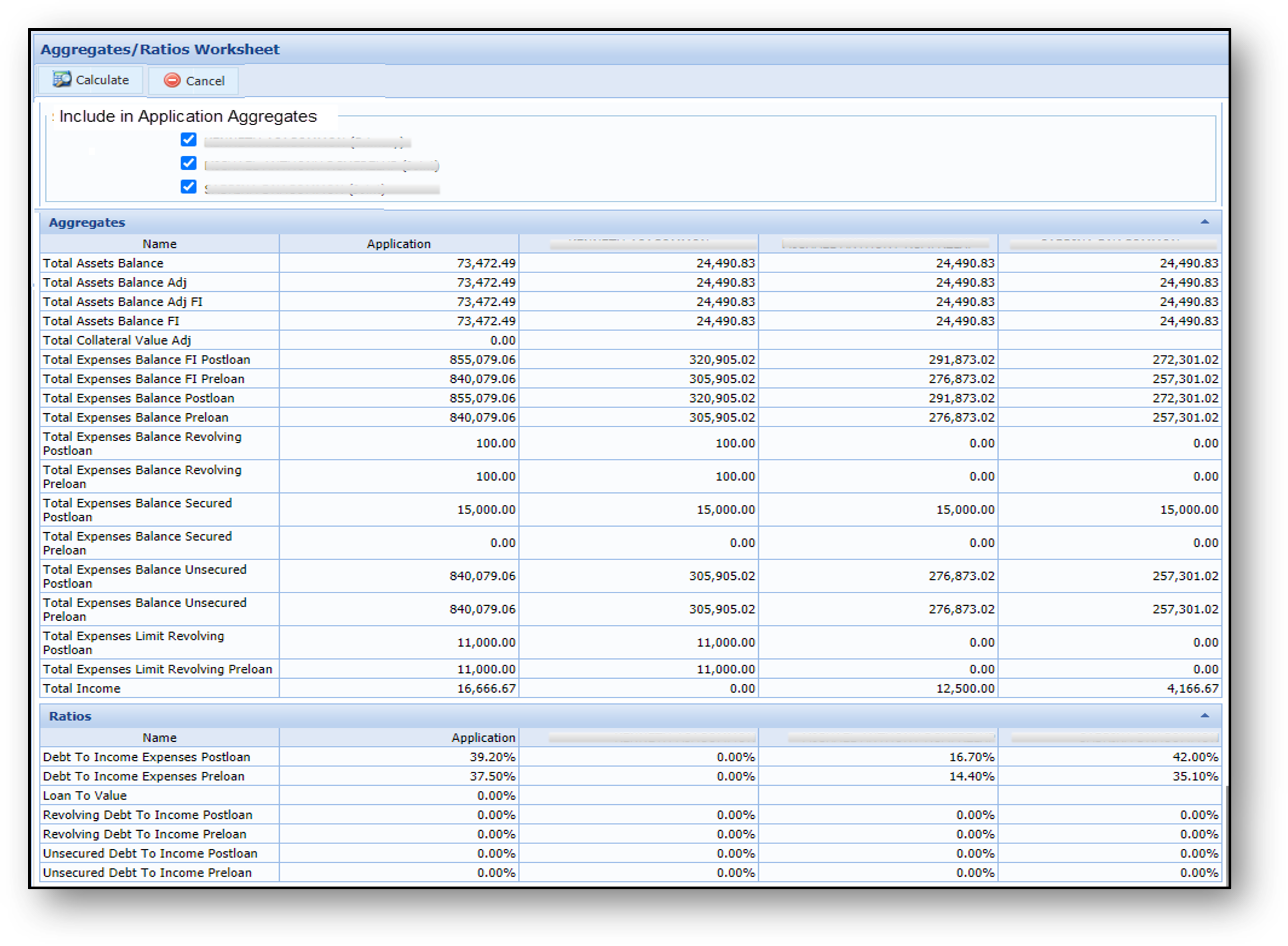Collapse the Aggregates section arrow
The image size is (1288, 946).
(x=1204, y=222)
